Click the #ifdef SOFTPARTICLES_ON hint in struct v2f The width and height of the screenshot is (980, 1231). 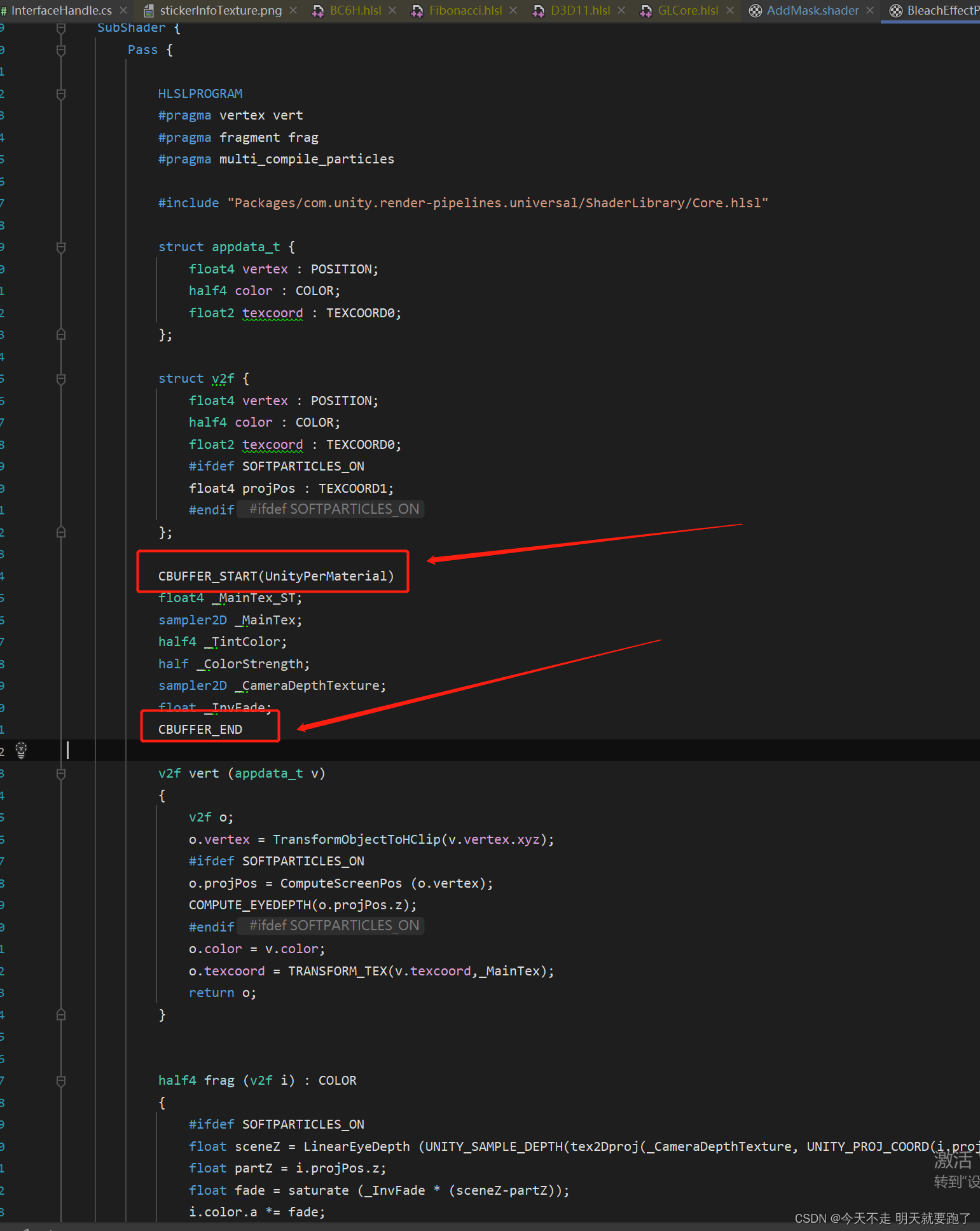click(331, 509)
